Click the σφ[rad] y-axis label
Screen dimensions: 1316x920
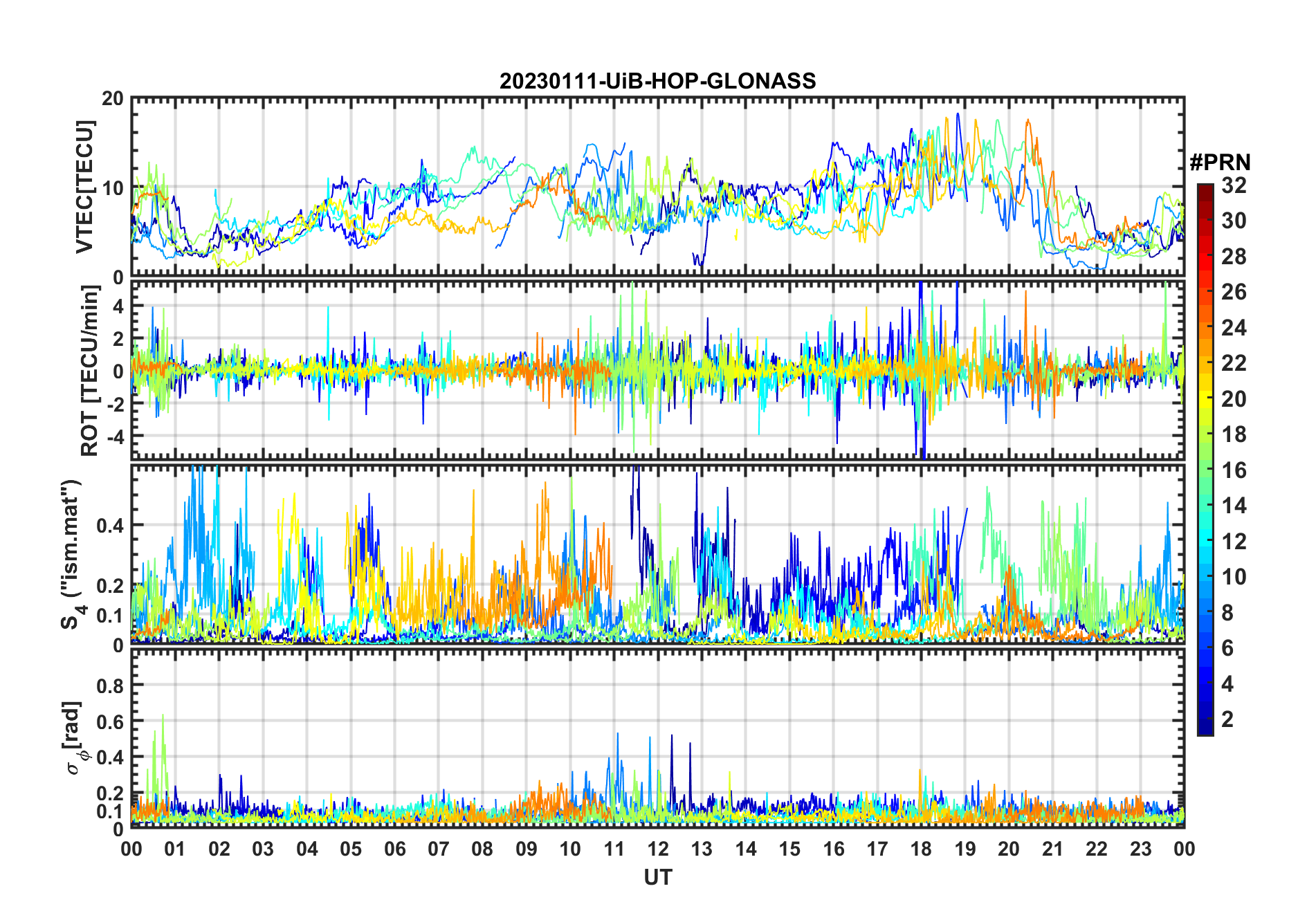coord(75,738)
